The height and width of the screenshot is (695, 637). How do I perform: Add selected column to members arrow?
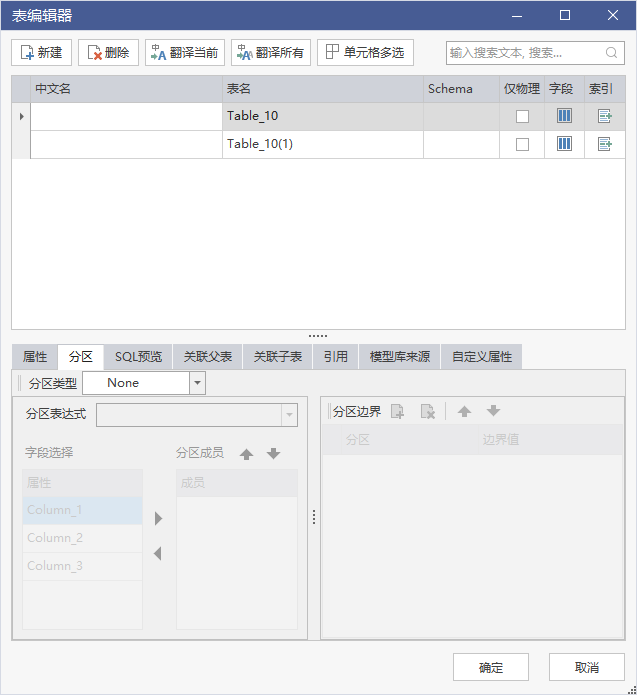click(x=159, y=519)
